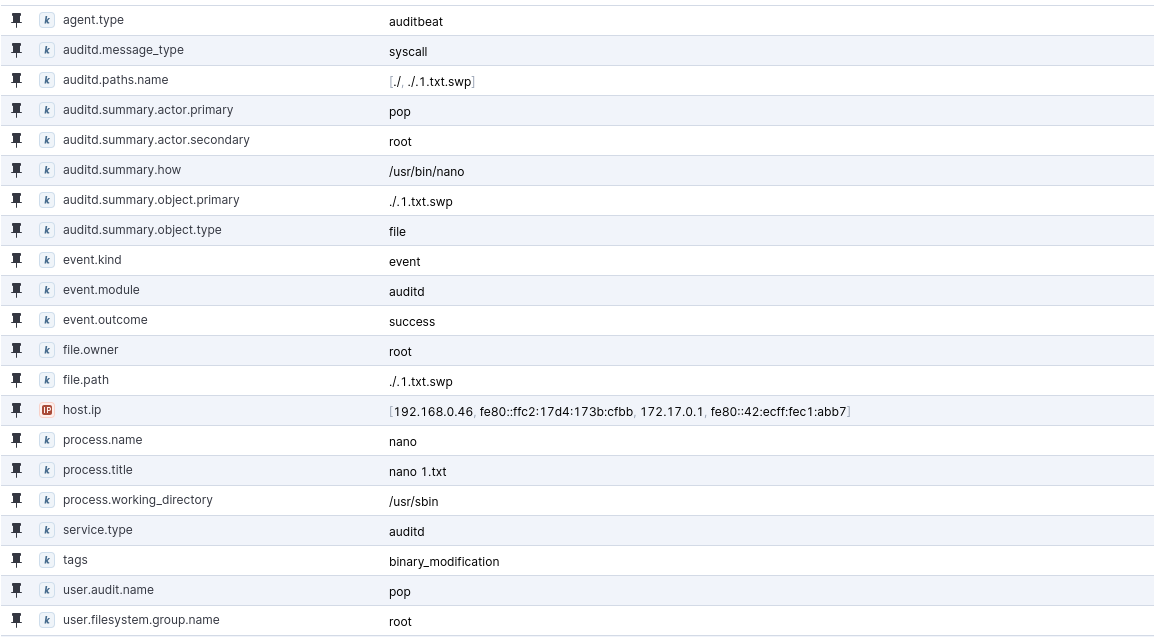Select the auditbeat value
The width and height of the screenshot is (1154, 637).
point(415,22)
